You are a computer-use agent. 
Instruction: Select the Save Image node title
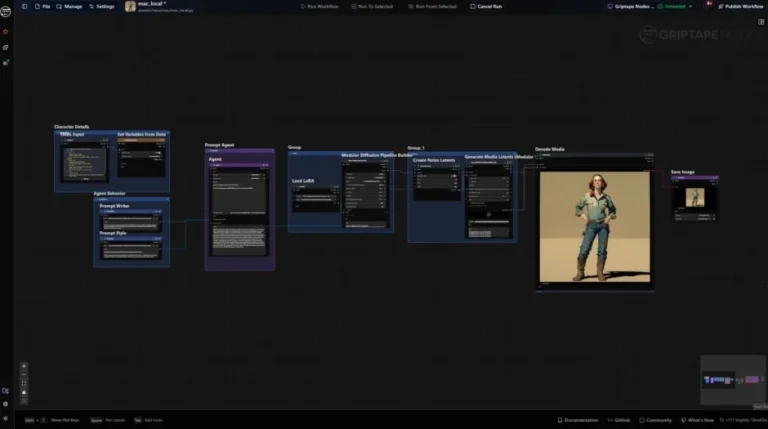pyautogui.click(x=683, y=172)
